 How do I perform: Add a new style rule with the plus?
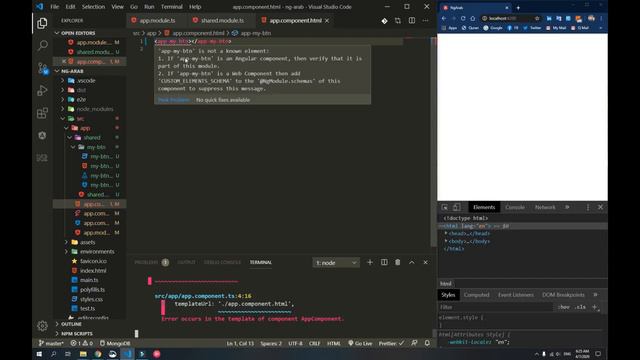(x=595, y=307)
